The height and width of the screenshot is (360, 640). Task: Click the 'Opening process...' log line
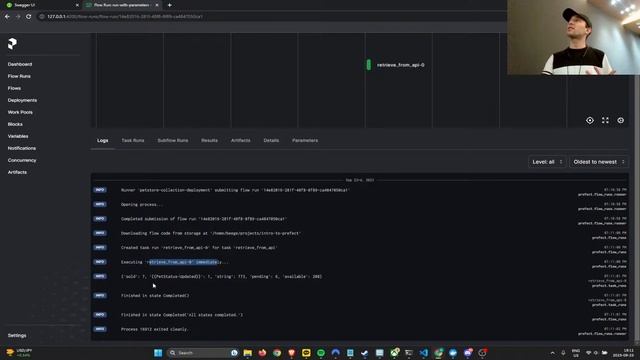pyautogui.click(x=142, y=204)
